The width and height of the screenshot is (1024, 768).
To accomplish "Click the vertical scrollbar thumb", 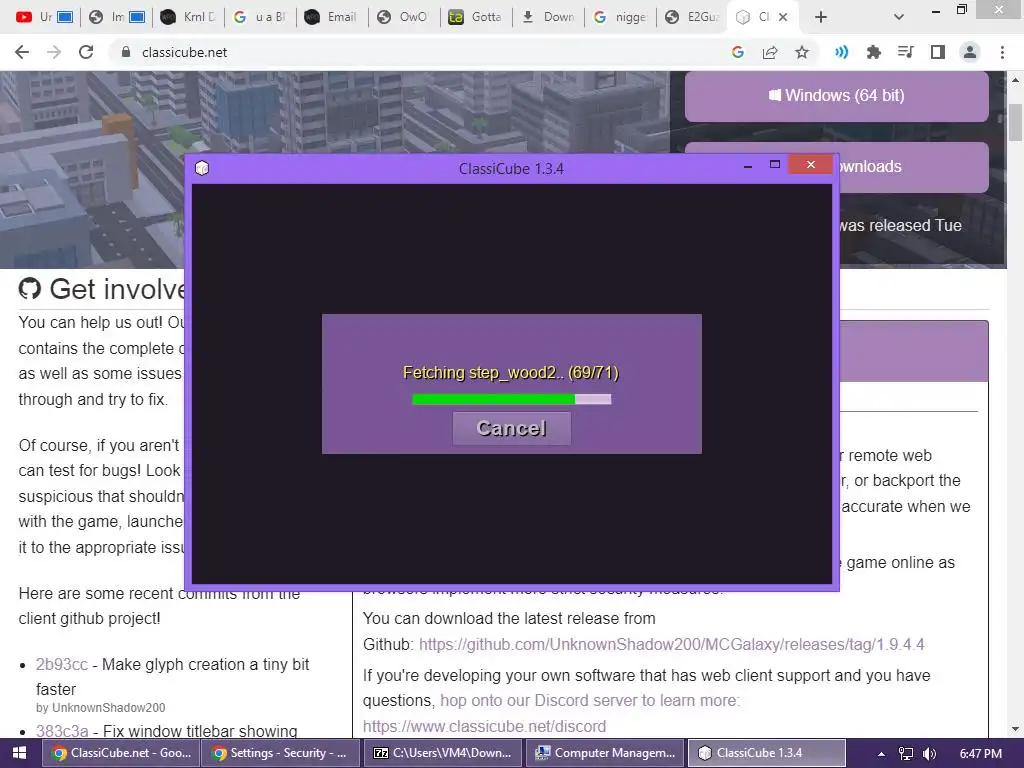I will (x=1016, y=123).
